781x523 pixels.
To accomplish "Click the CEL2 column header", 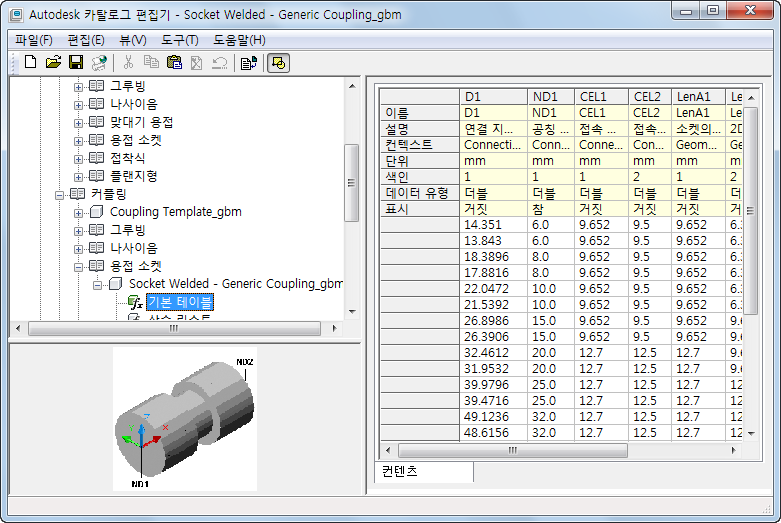I will click(650, 97).
